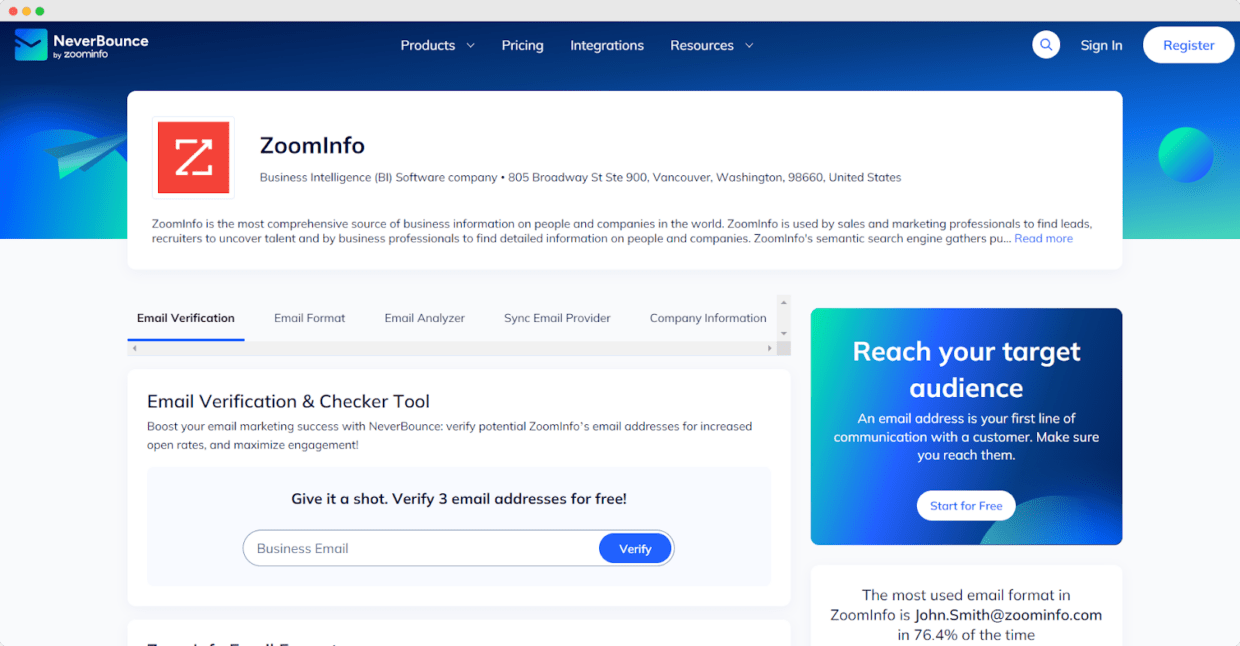Image resolution: width=1240 pixels, height=646 pixels.
Task: Click the tab strip scroll-down arrow
Action: pyautogui.click(x=784, y=333)
